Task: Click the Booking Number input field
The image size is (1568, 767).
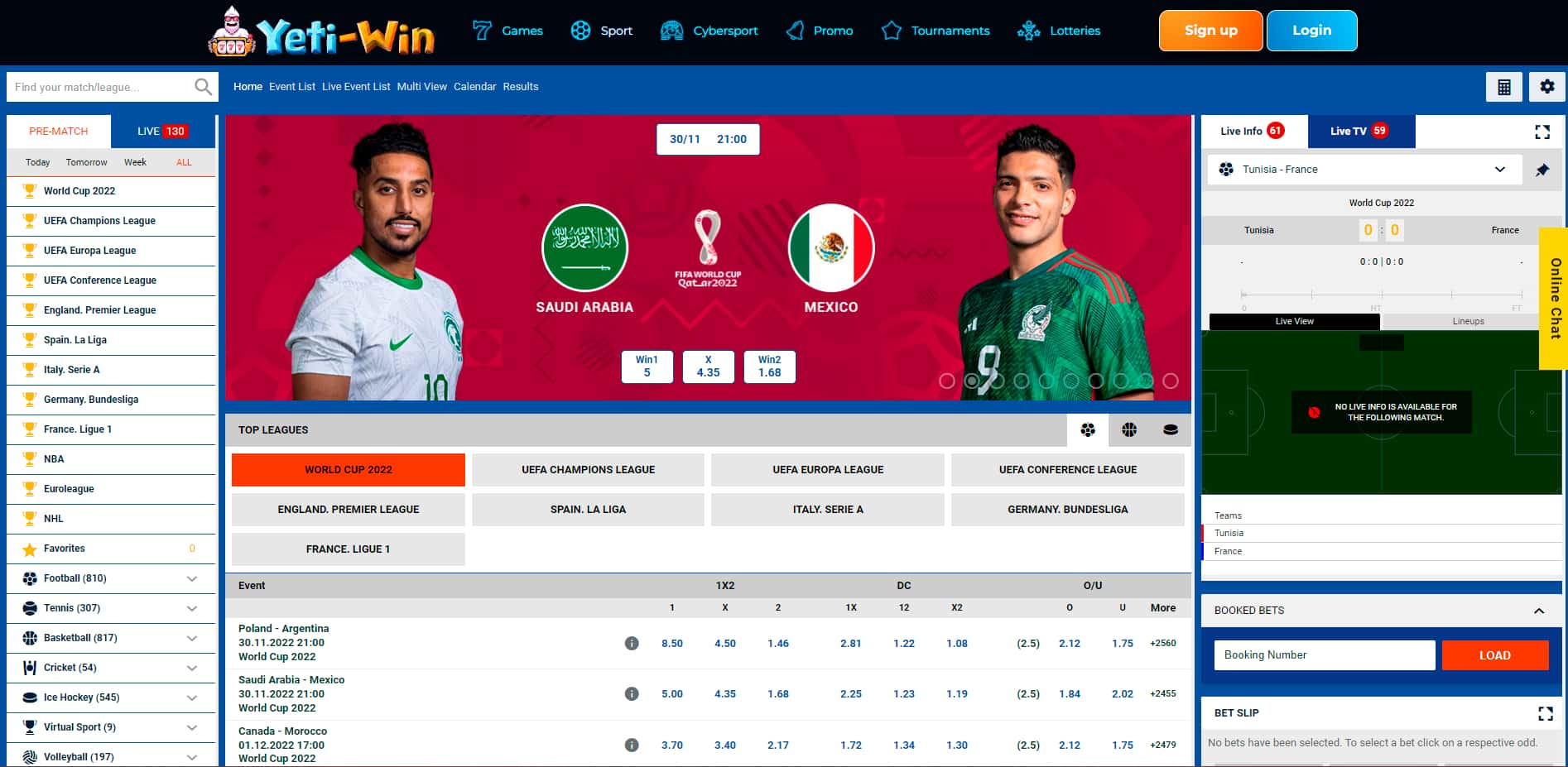Action: click(1325, 655)
